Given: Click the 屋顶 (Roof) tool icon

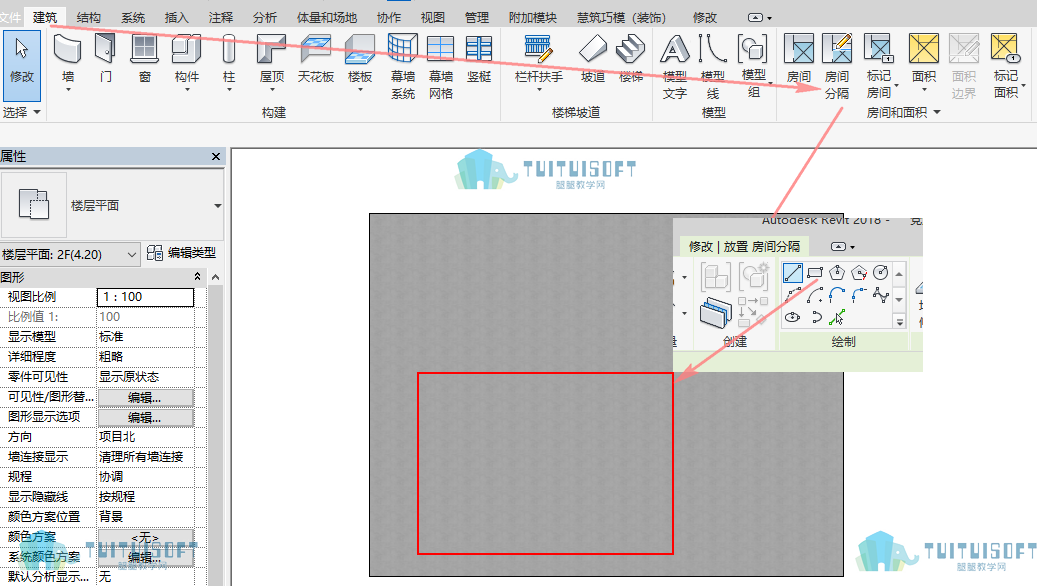Looking at the screenshot, I should pos(271,50).
